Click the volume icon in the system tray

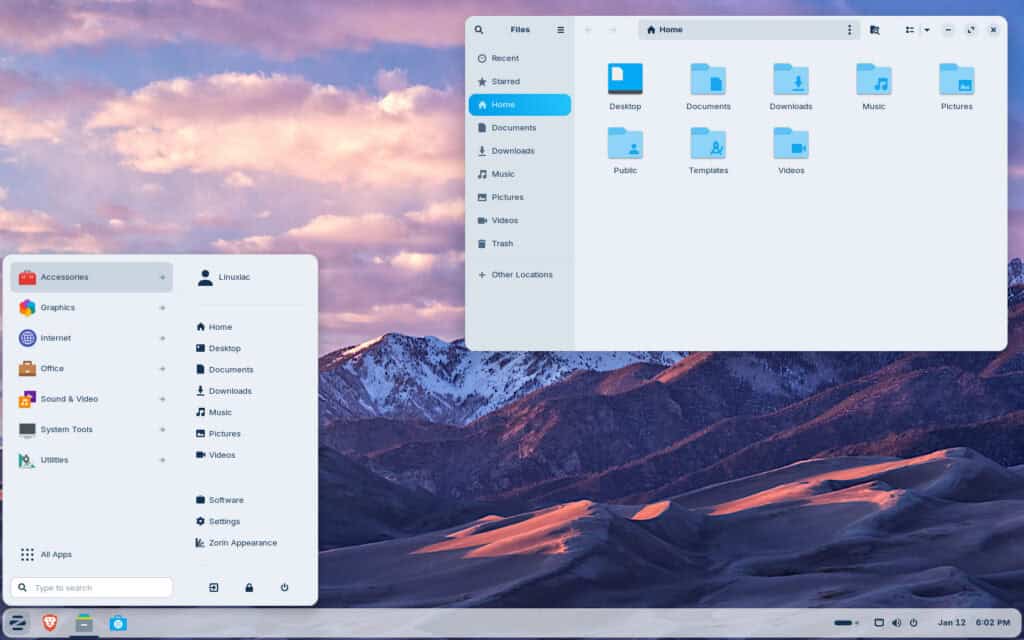click(897, 622)
